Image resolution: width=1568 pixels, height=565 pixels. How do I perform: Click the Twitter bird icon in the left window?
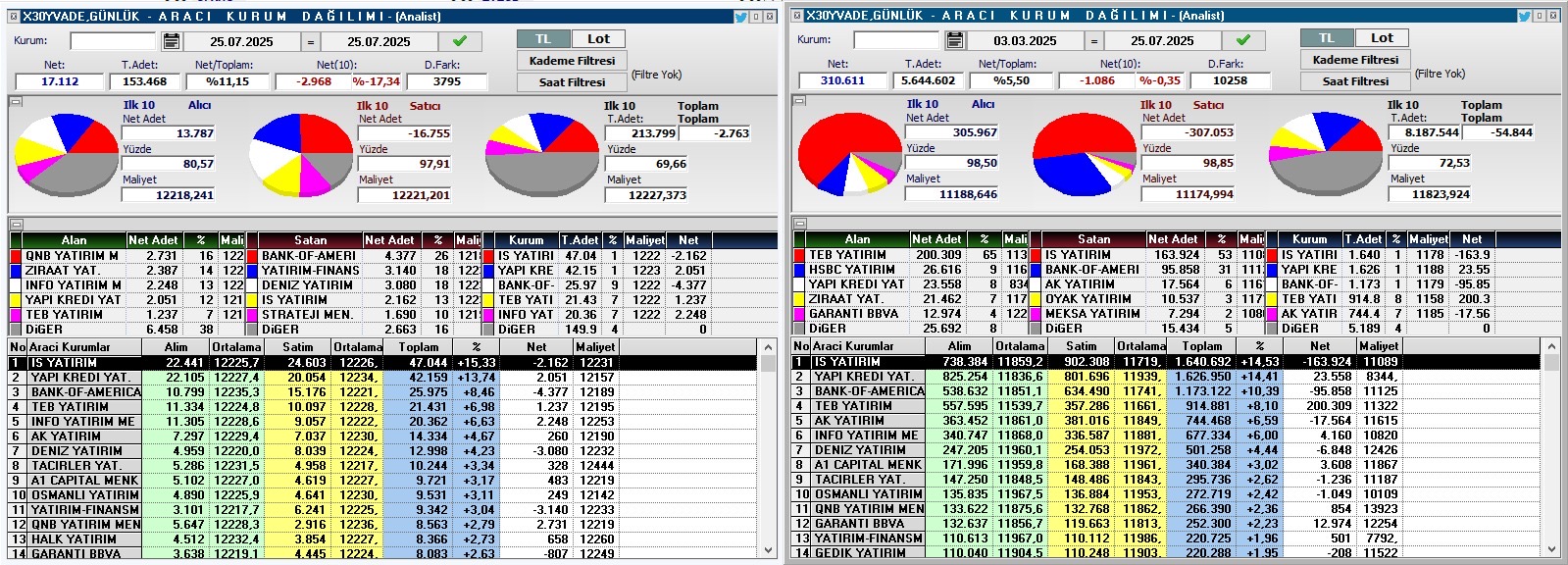click(741, 16)
